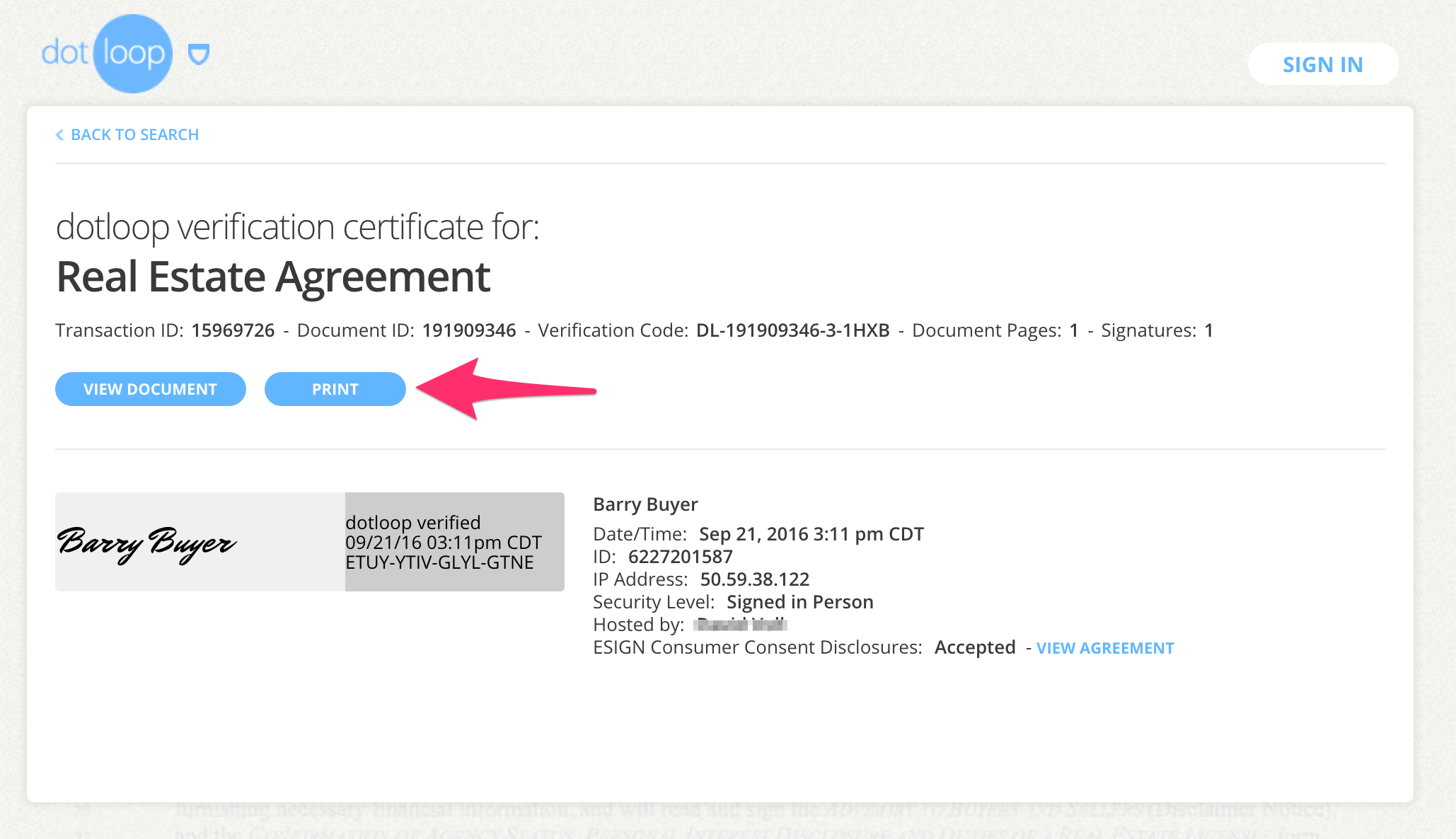The height and width of the screenshot is (839, 1456).
Task: Click the dotloop verified stamp on the signature
Action: point(453,542)
